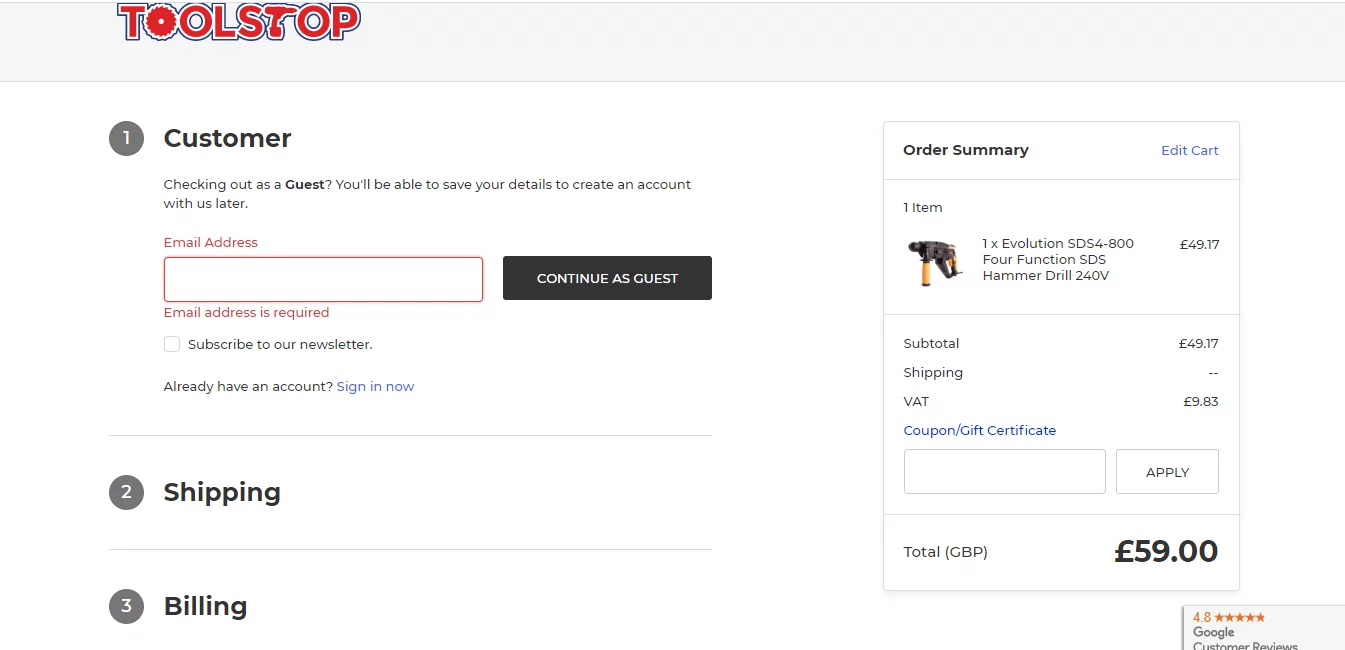1345x650 pixels.
Task: Select the step 2 Shipping circle icon
Action: (126, 492)
